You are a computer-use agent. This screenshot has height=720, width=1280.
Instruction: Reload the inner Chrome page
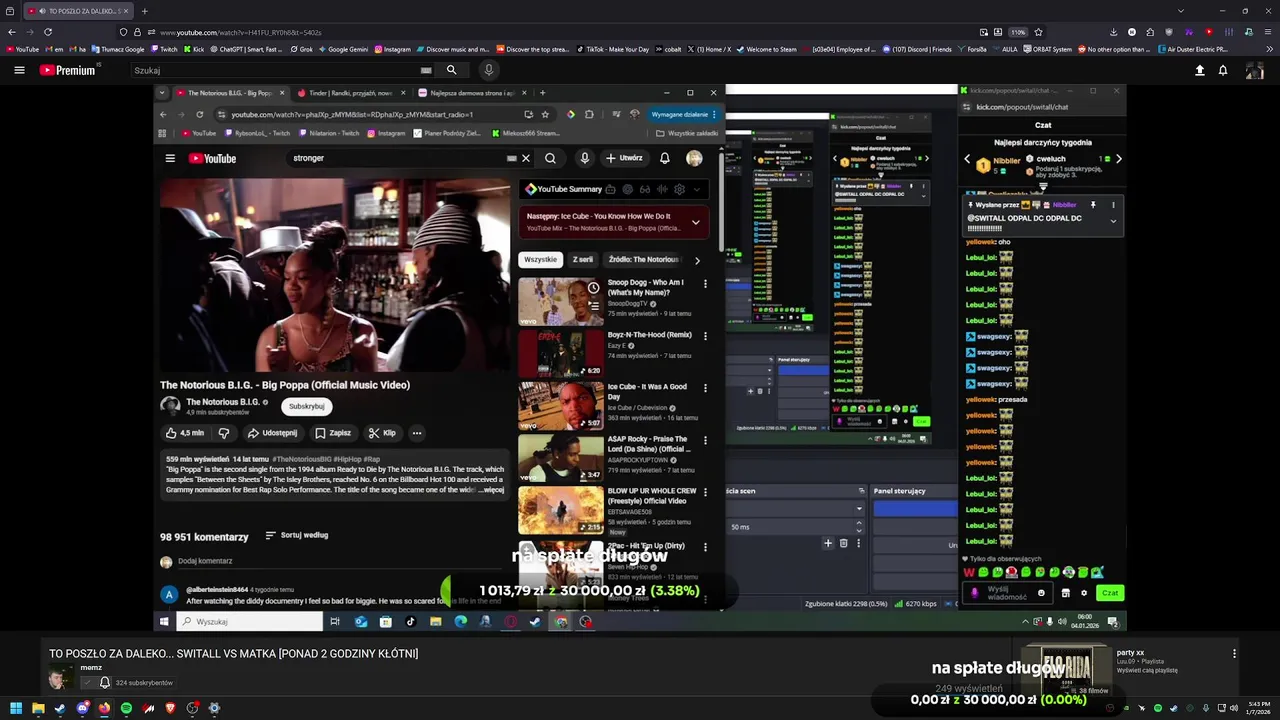200,114
